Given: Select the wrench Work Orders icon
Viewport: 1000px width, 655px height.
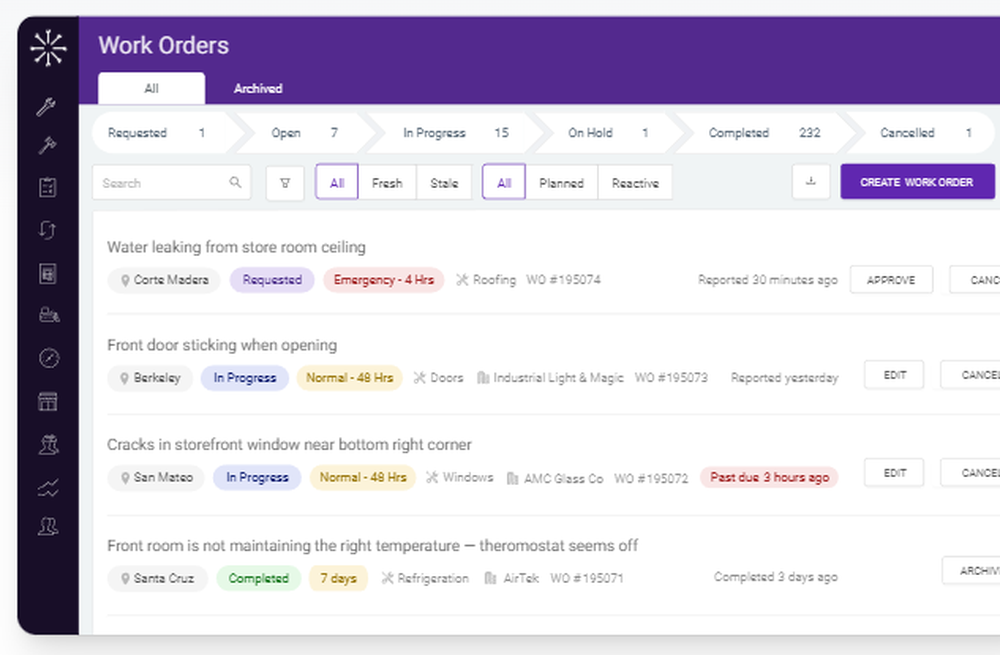Looking at the screenshot, I should coord(49,107).
